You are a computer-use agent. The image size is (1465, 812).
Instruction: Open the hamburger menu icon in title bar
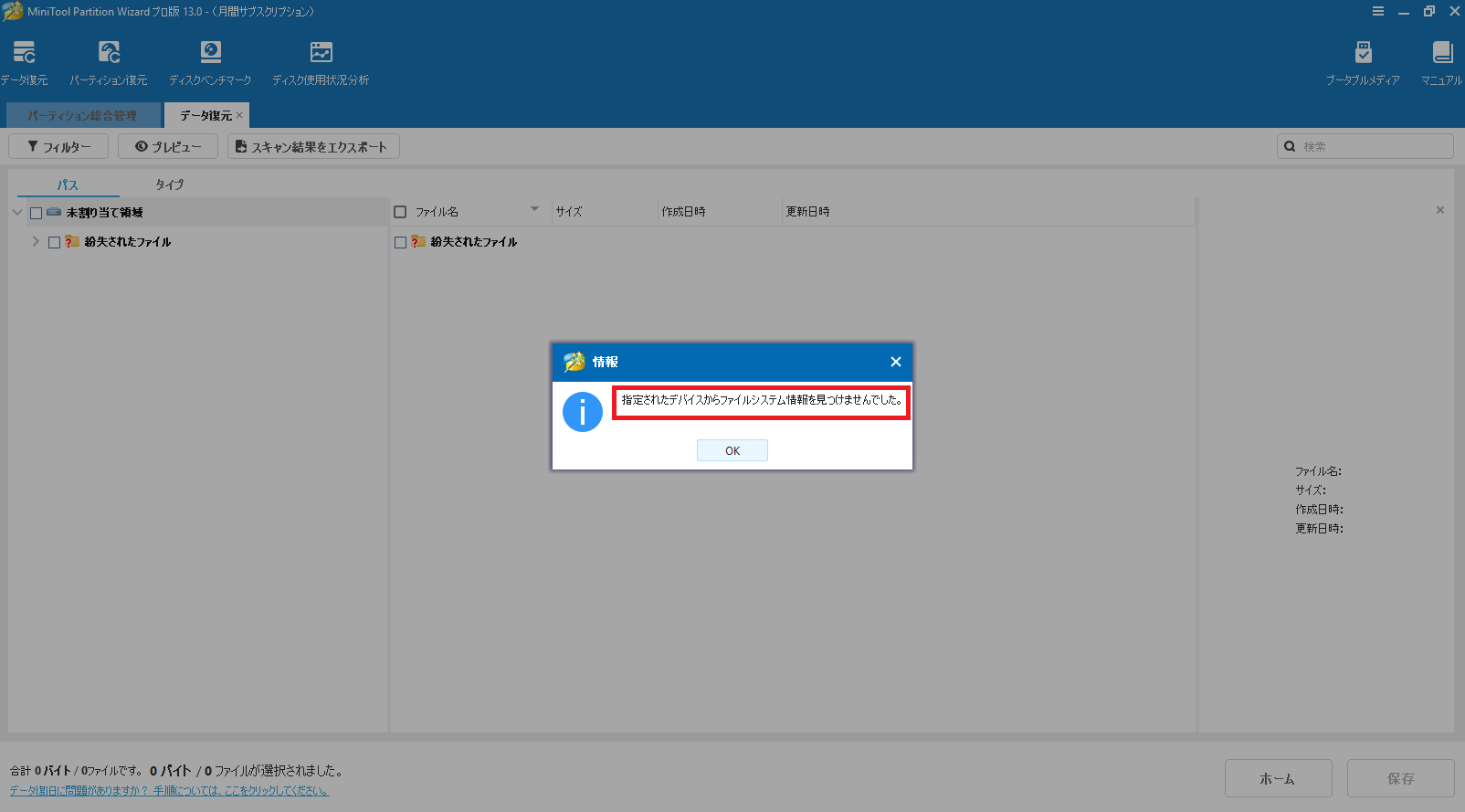[x=1378, y=12]
